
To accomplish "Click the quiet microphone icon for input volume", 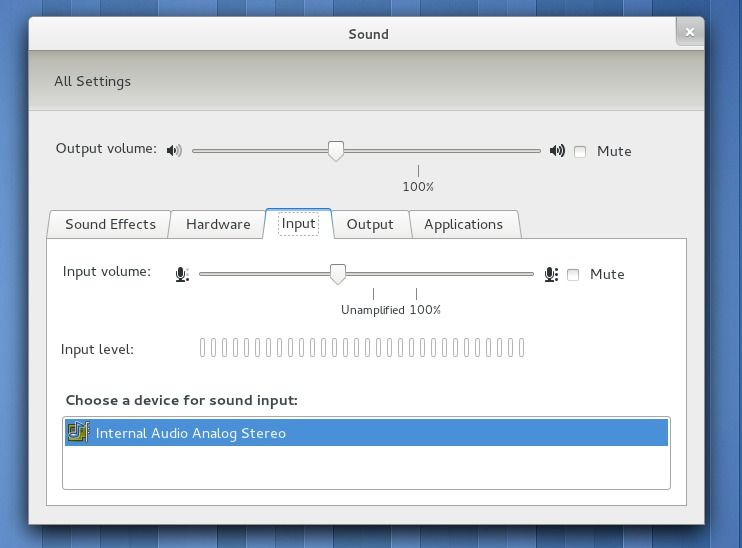I will click(182, 274).
